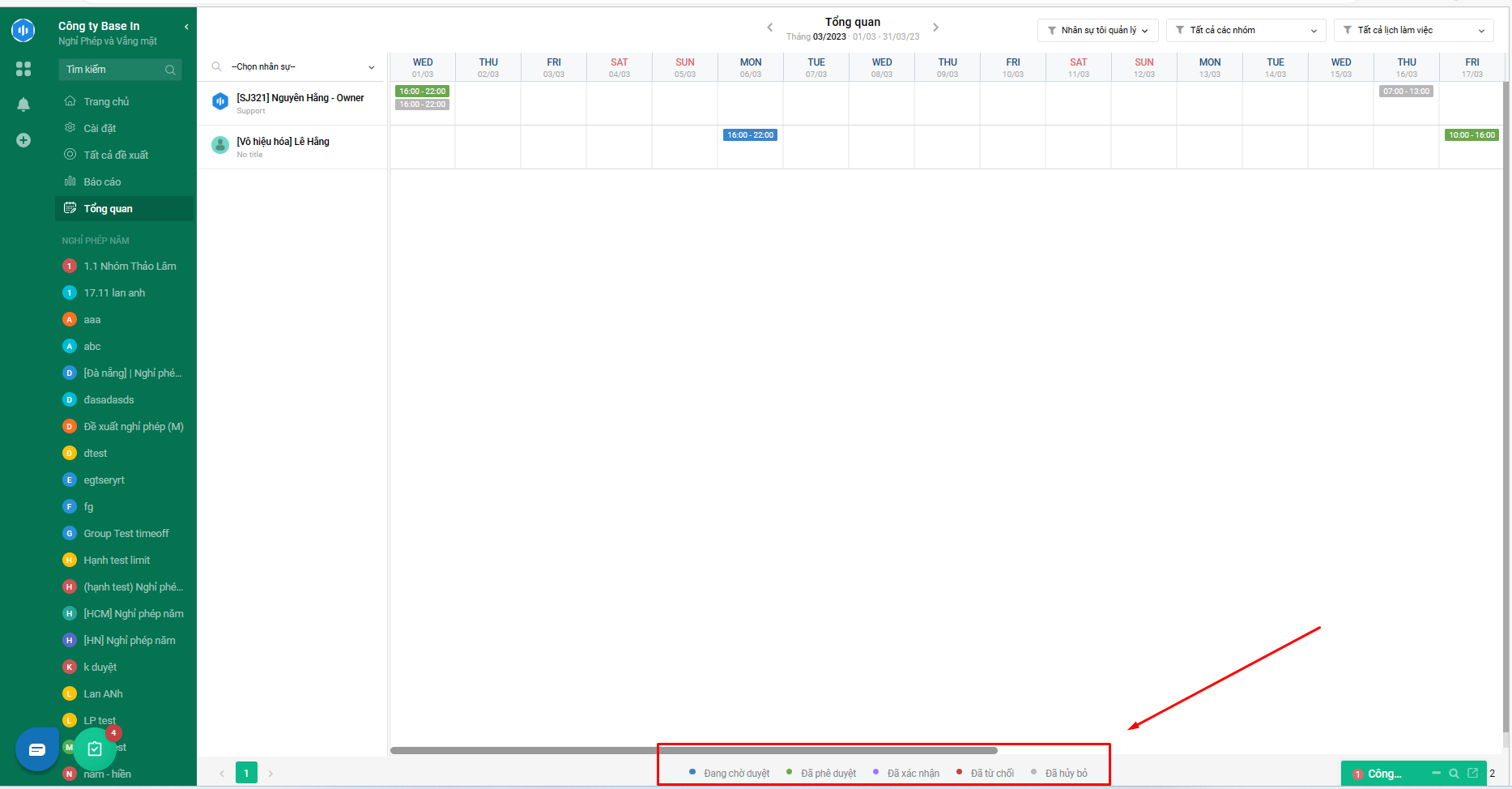Viewport: 1512px width, 789px height.
Task: Open the green task checklist bubble
Action: pyautogui.click(x=95, y=749)
